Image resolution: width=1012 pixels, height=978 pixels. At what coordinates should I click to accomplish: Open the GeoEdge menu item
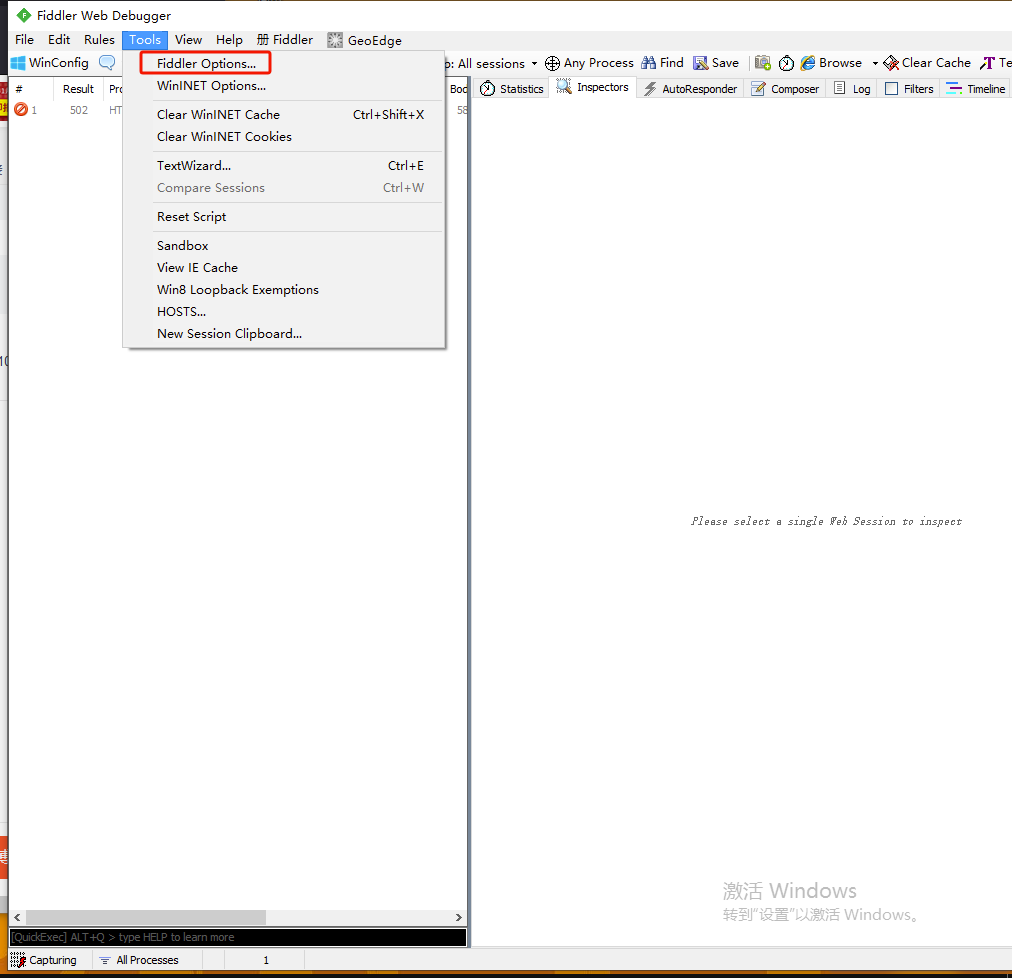coord(365,40)
